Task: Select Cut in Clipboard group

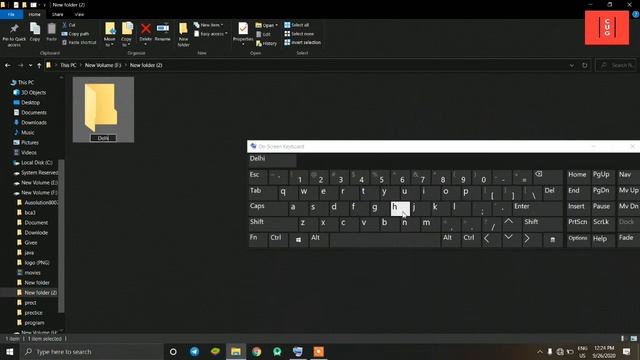Action: pyautogui.click(x=69, y=25)
